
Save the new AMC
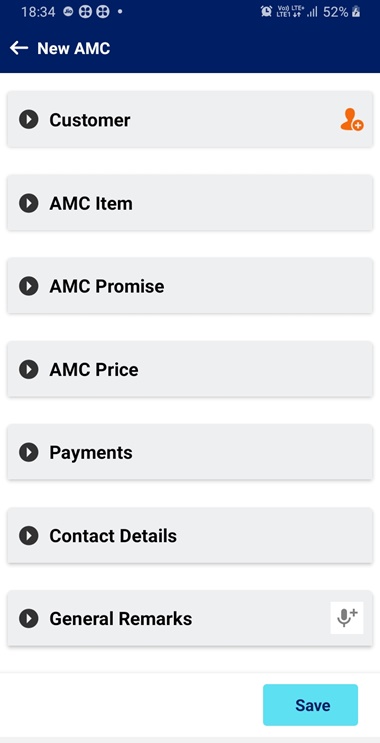click(310, 705)
